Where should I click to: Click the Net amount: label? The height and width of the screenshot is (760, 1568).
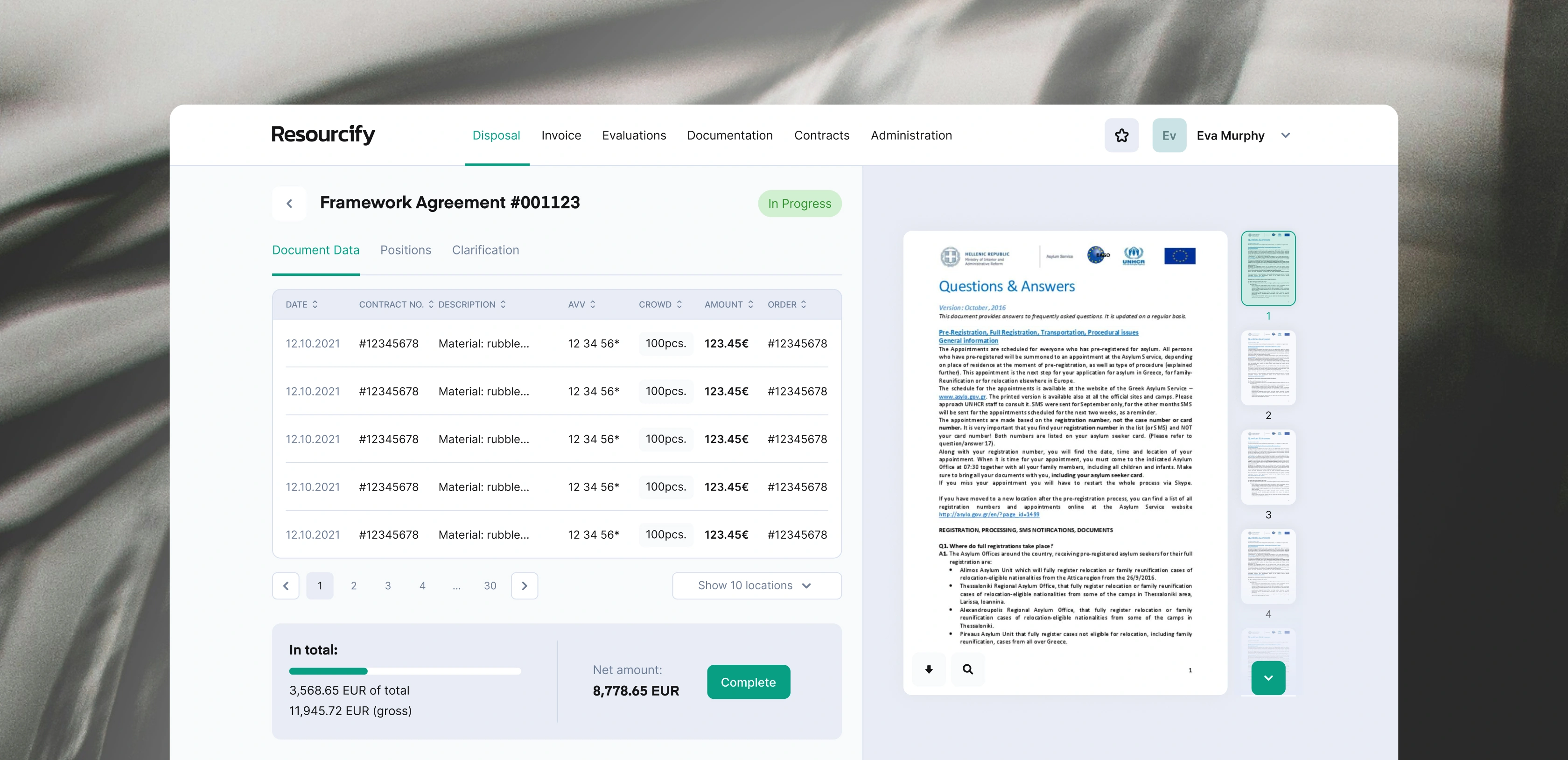point(628,670)
